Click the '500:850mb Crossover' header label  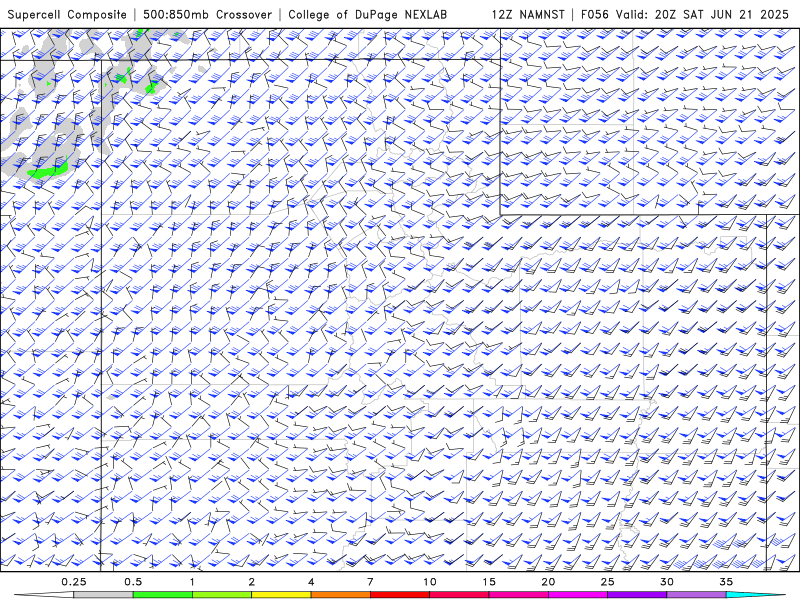[x=207, y=14]
